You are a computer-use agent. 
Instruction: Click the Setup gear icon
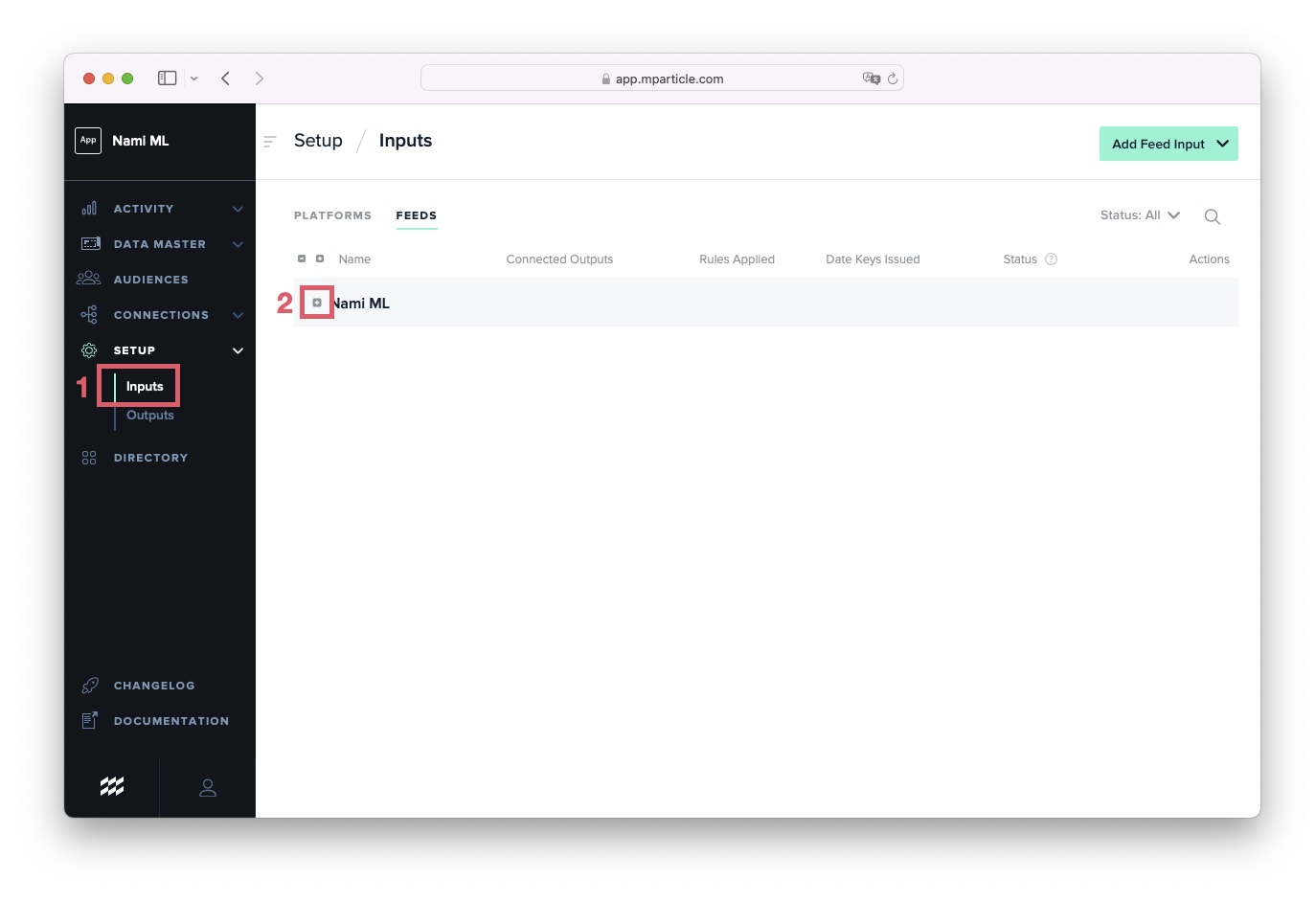[x=89, y=349]
